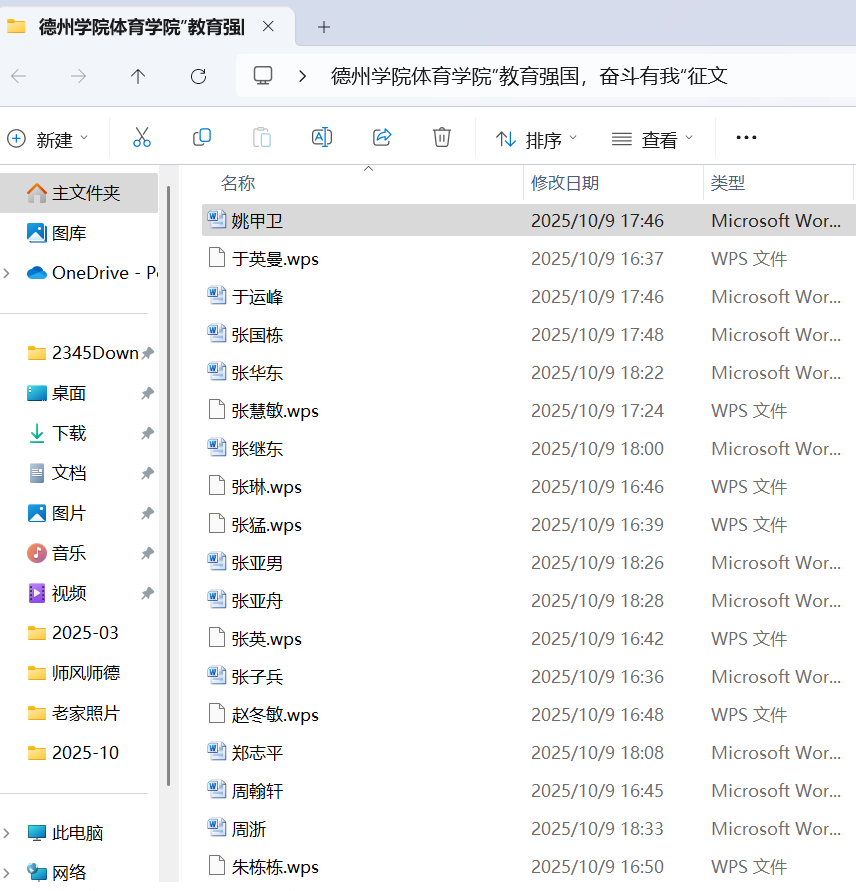Sort by the 修改日期 column header
Image resolution: width=856 pixels, height=891 pixels.
(x=565, y=183)
